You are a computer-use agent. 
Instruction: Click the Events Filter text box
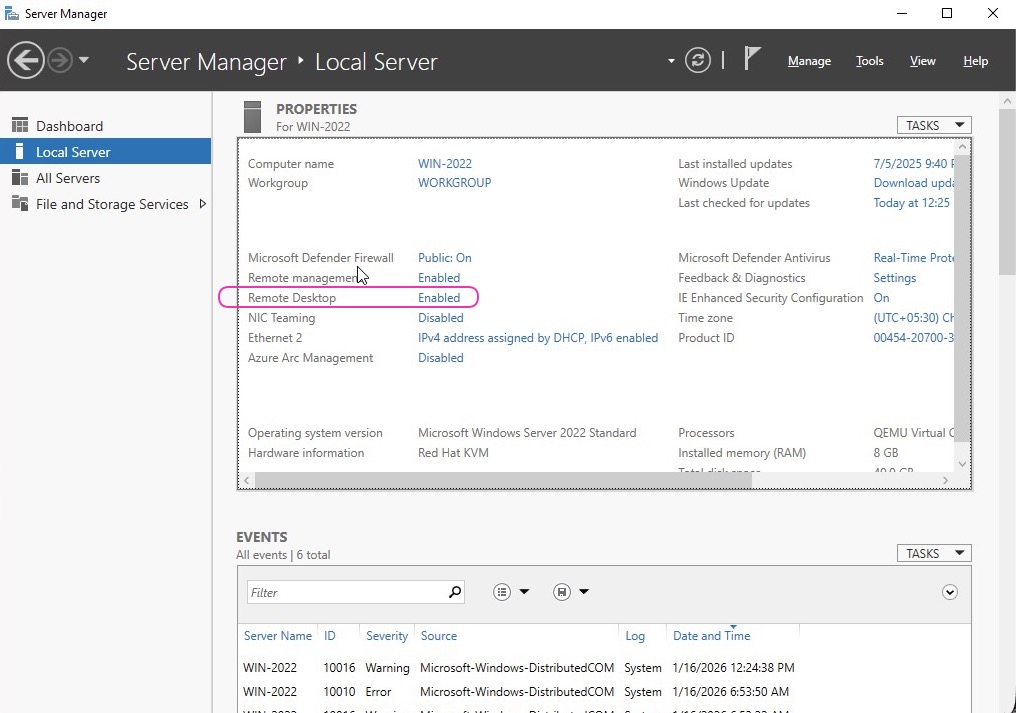(x=345, y=592)
